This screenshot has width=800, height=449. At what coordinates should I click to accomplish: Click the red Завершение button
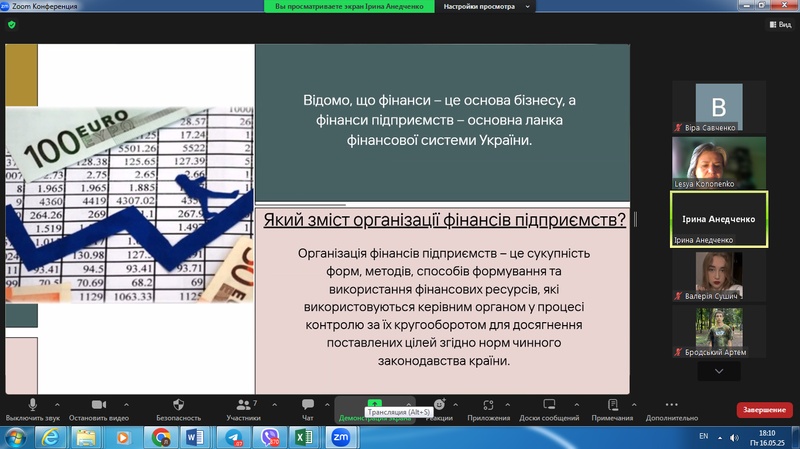tap(764, 410)
